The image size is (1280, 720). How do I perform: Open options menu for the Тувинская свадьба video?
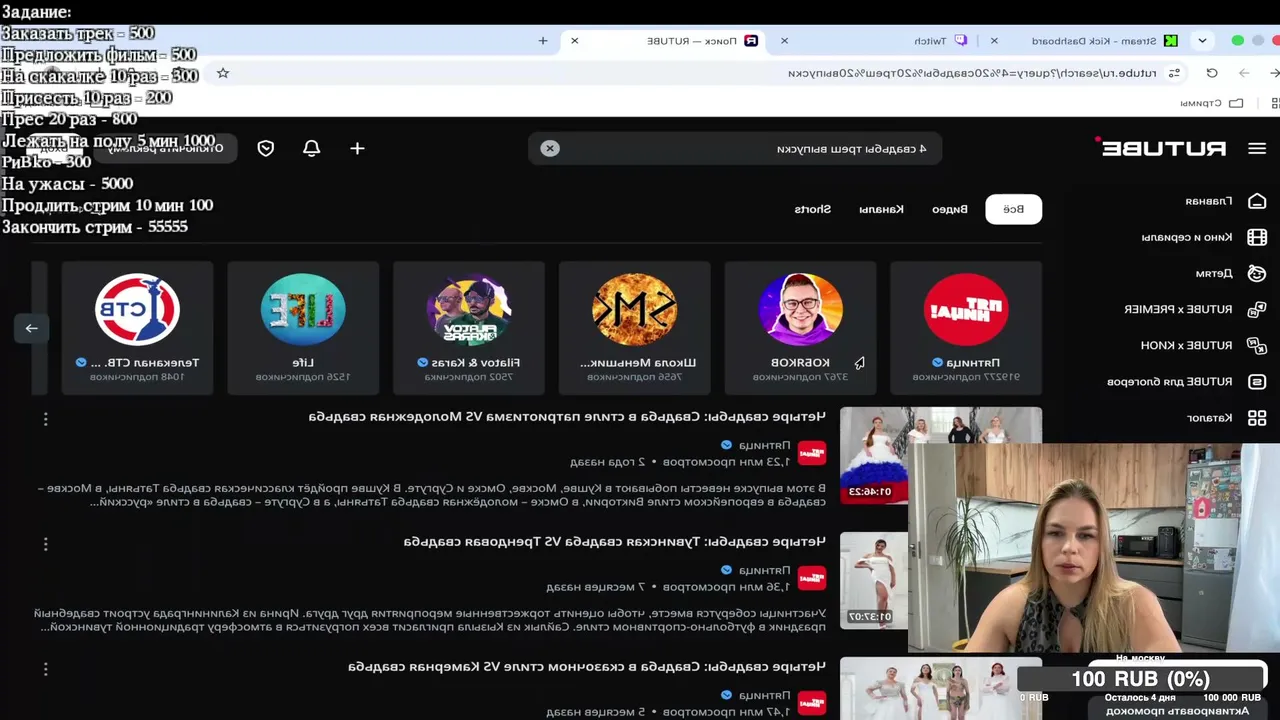[x=45, y=544]
